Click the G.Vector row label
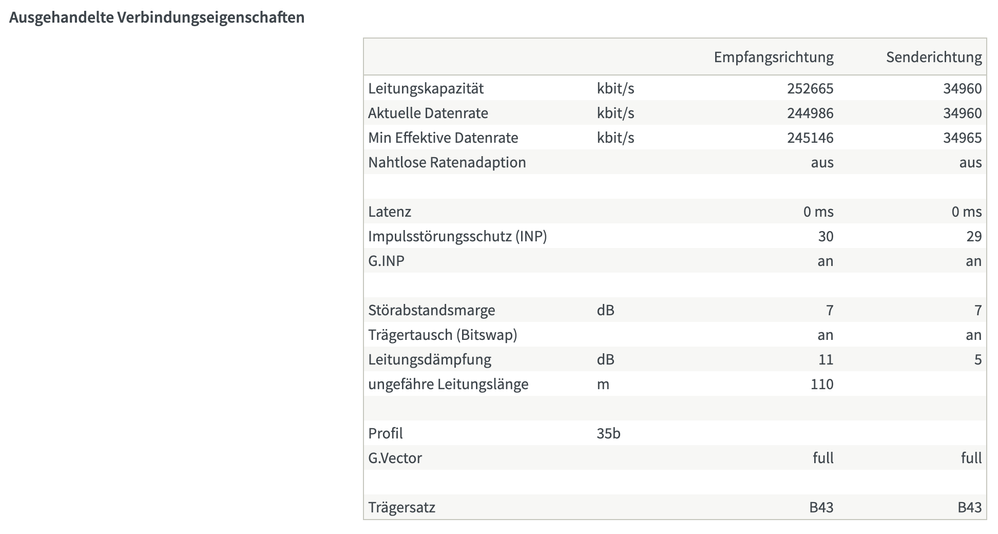The height and width of the screenshot is (534, 998). 394,458
